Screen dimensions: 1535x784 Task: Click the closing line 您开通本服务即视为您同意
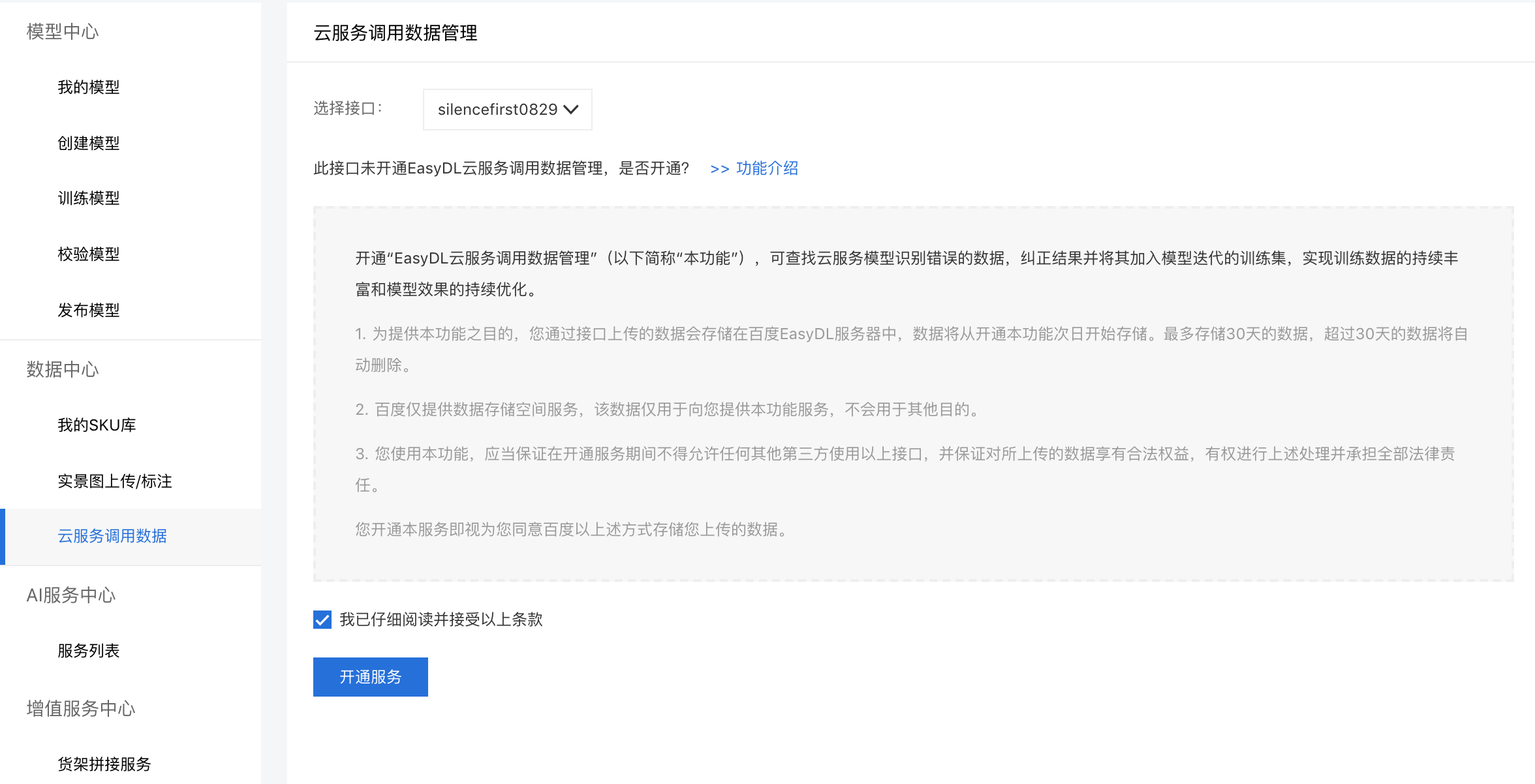pos(572,530)
